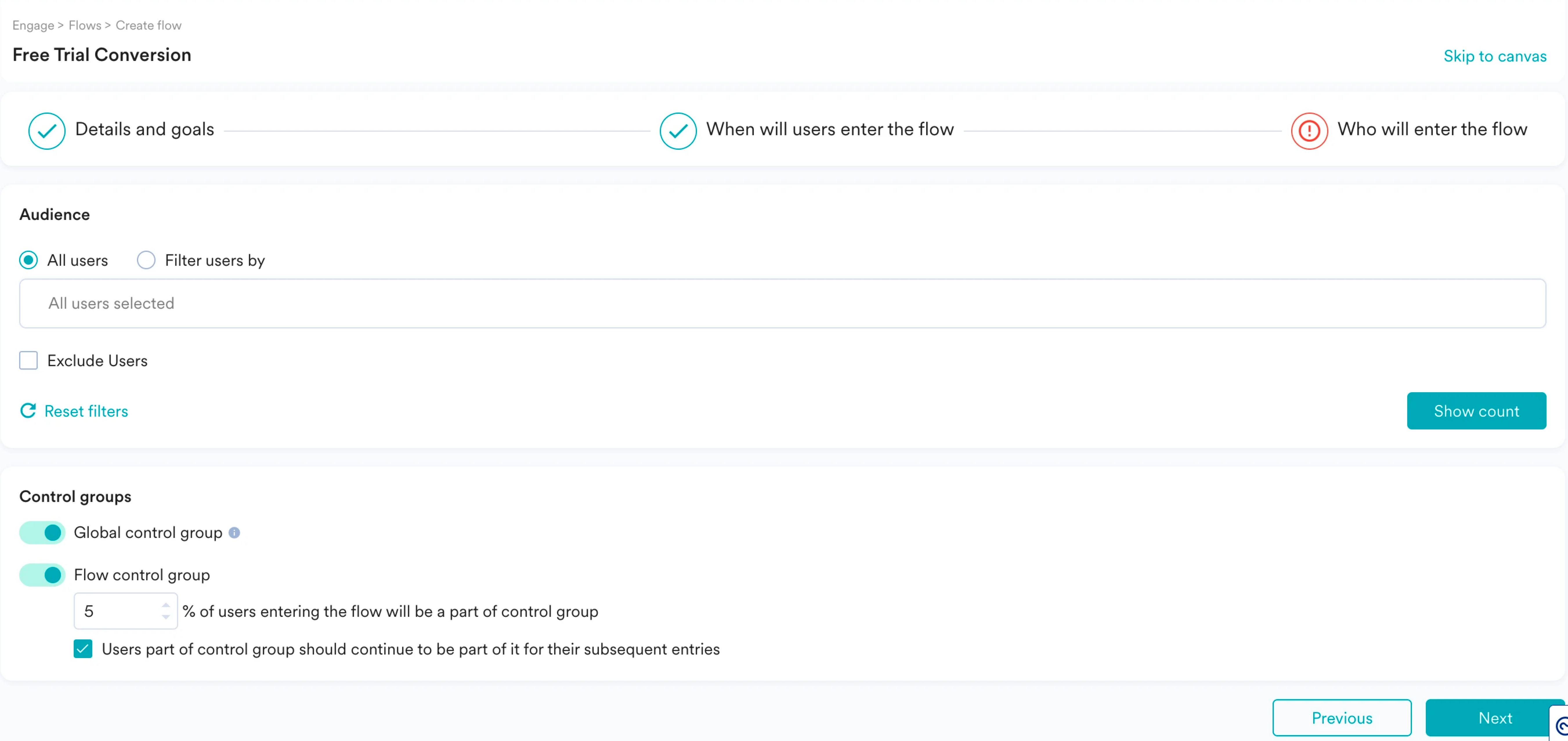Screen dimensions: 1568x741
Task: Decrease control group percentage with down arrow
Action: [x=166, y=616]
